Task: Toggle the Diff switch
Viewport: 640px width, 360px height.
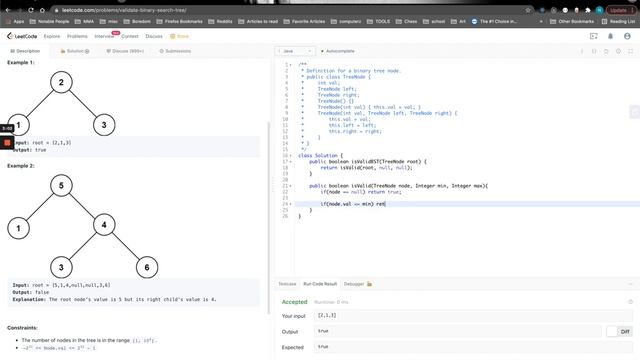Action: click(x=619, y=331)
